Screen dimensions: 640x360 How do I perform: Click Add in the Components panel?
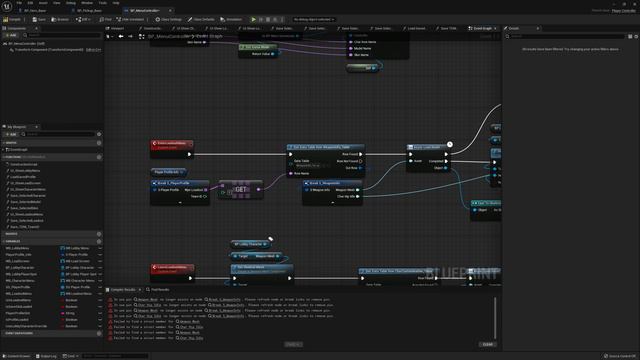[x=11, y=36]
